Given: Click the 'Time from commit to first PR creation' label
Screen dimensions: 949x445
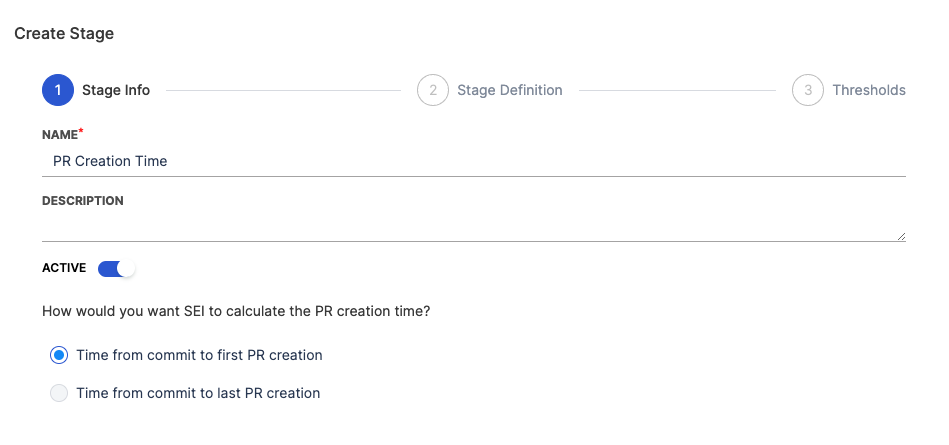Looking at the screenshot, I should [x=199, y=355].
